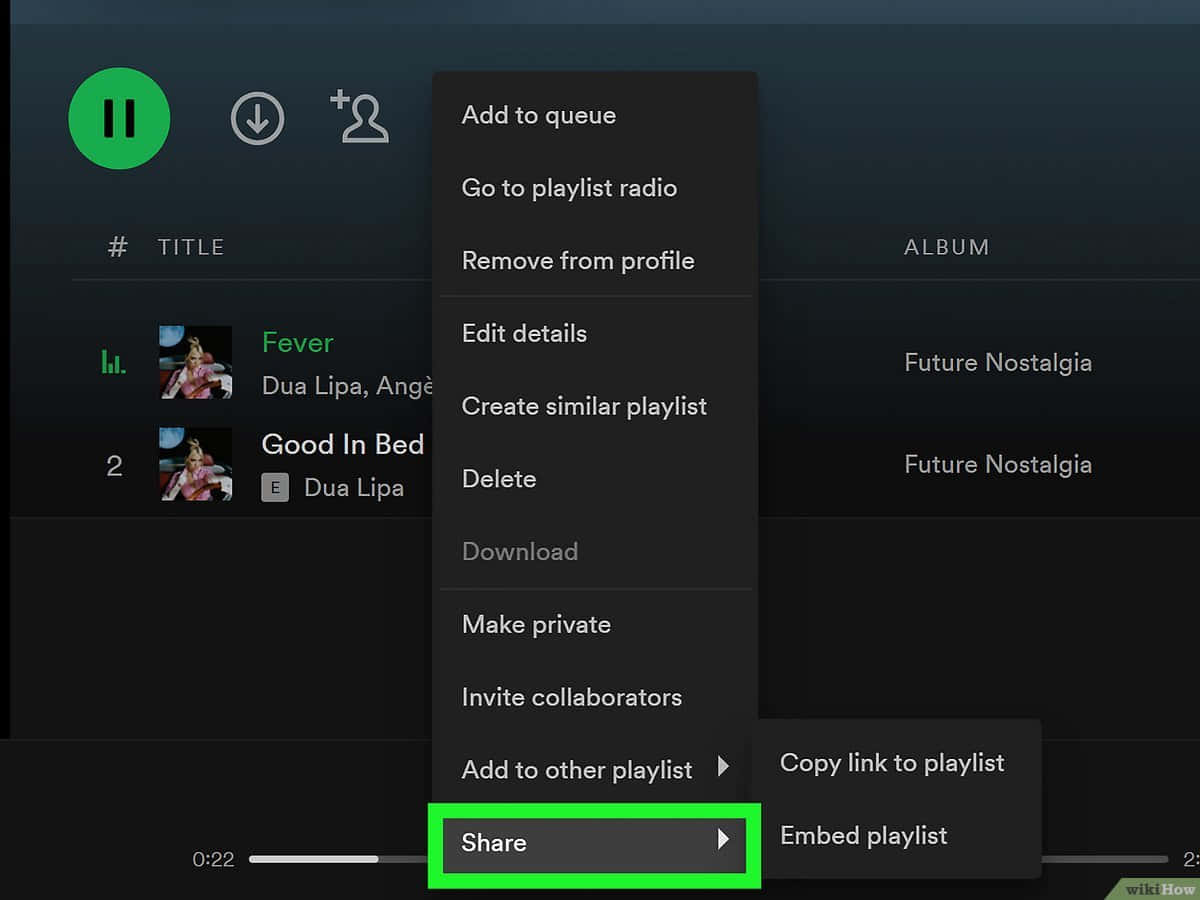Click the Fever song title
This screenshot has width=1200, height=900.
coord(297,343)
